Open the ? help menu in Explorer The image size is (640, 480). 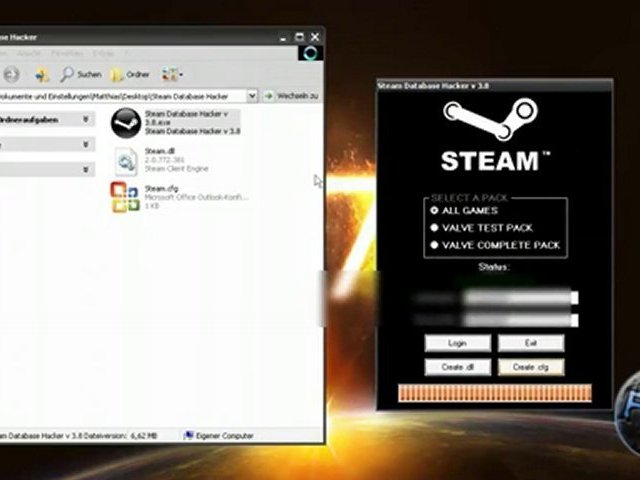point(127,53)
